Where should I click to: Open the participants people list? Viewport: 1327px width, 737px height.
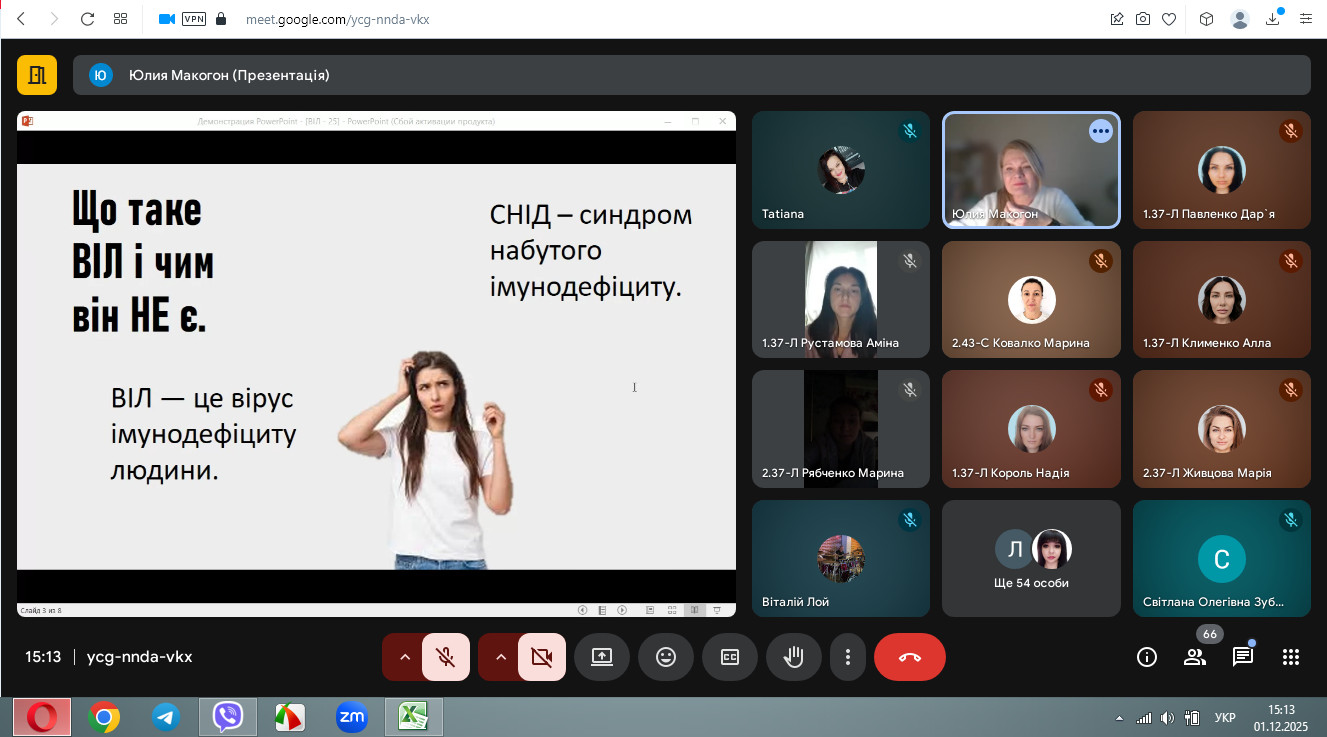pos(1195,657)
